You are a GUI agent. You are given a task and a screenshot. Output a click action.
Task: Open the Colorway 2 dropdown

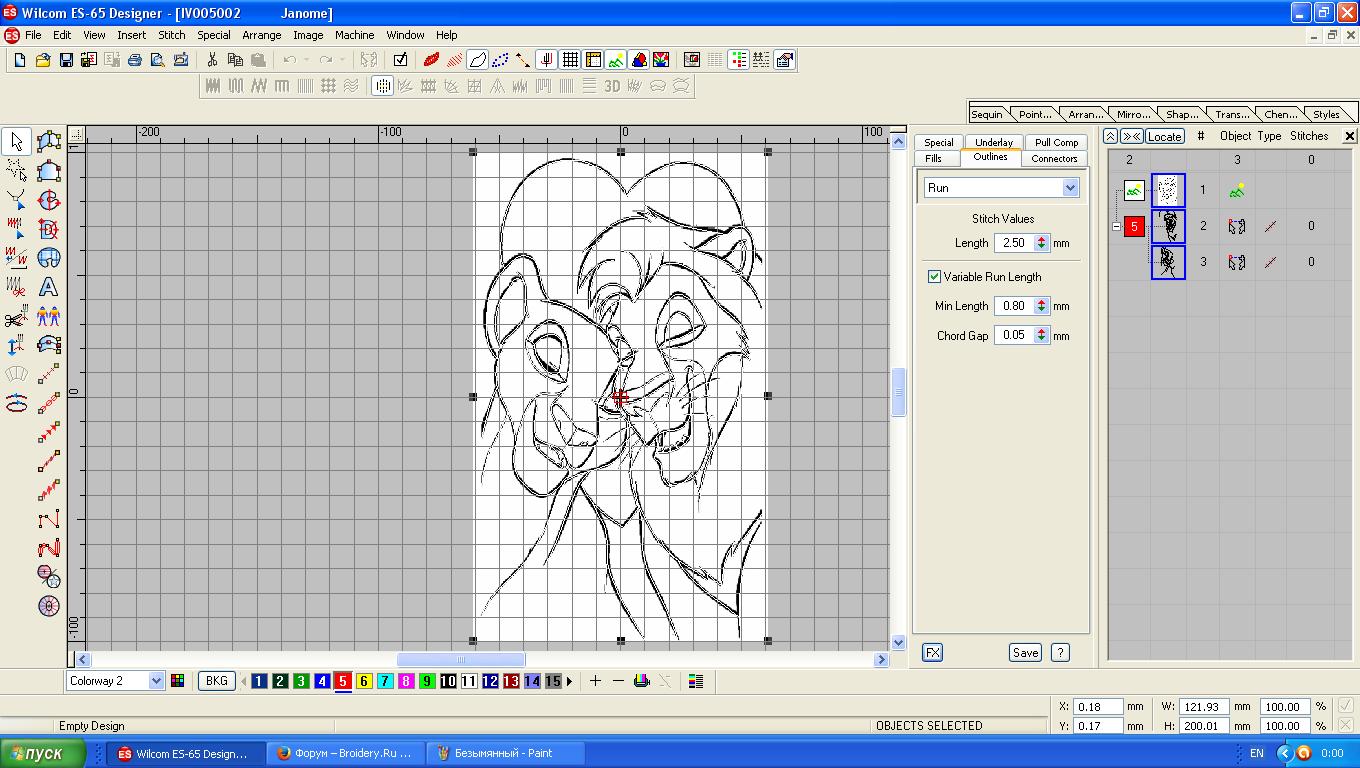(x=155, y=681)
